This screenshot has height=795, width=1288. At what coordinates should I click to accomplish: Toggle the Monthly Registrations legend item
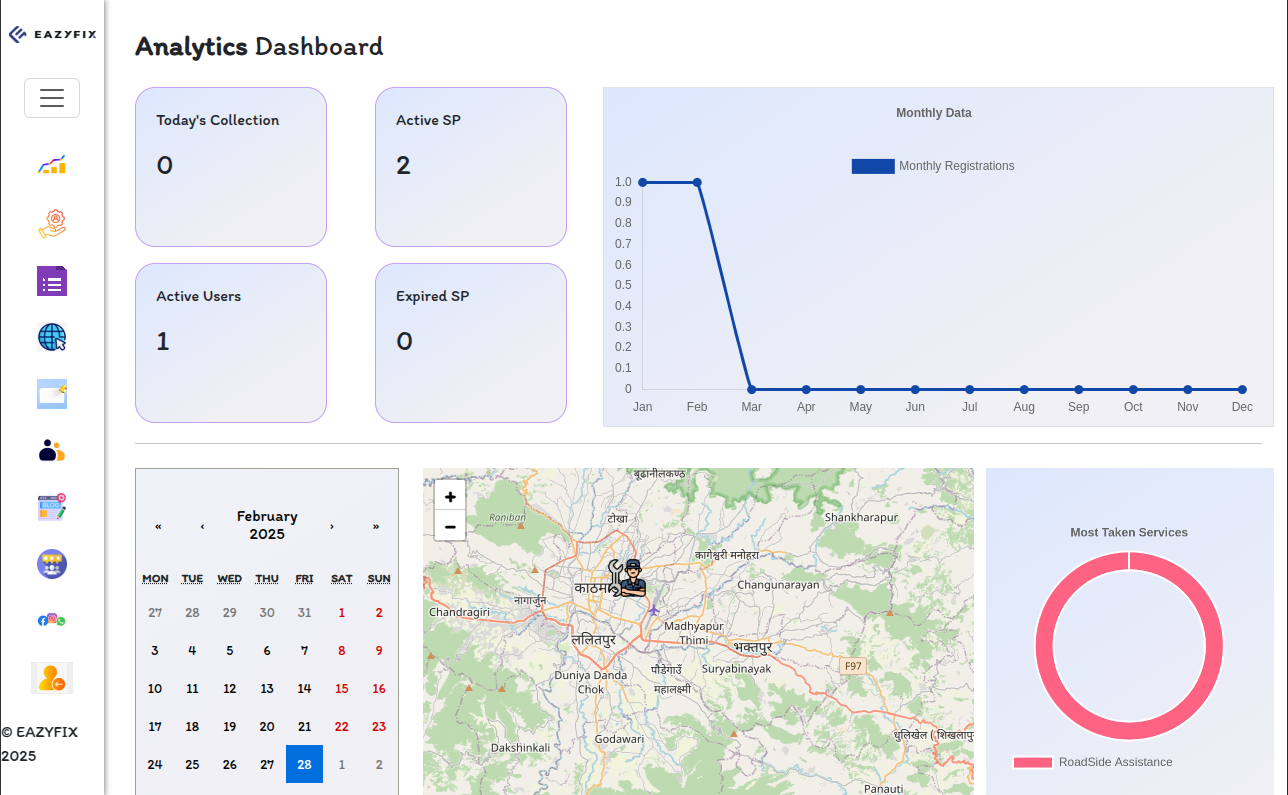(x=932, y=166)
